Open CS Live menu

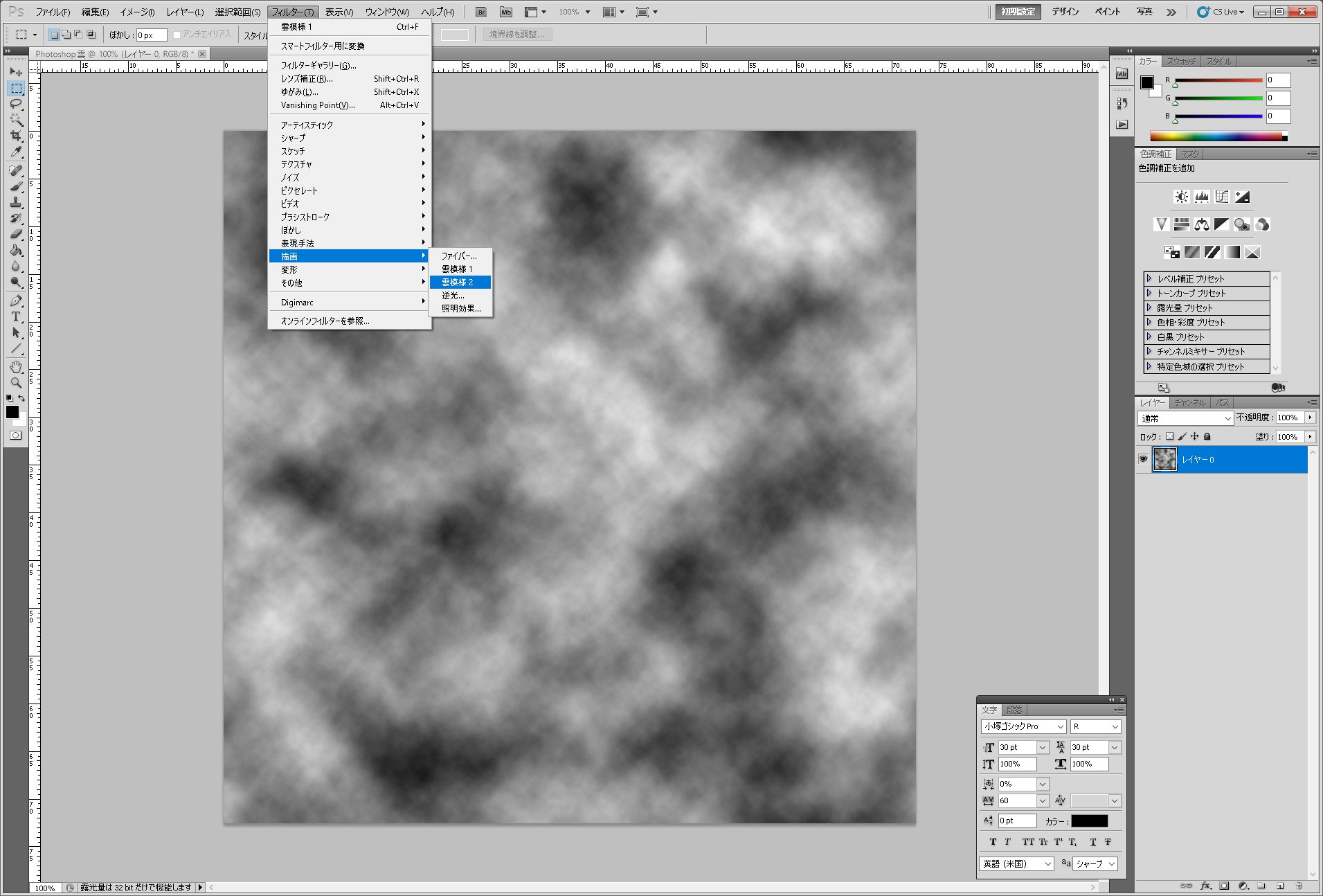[1222, 12]
